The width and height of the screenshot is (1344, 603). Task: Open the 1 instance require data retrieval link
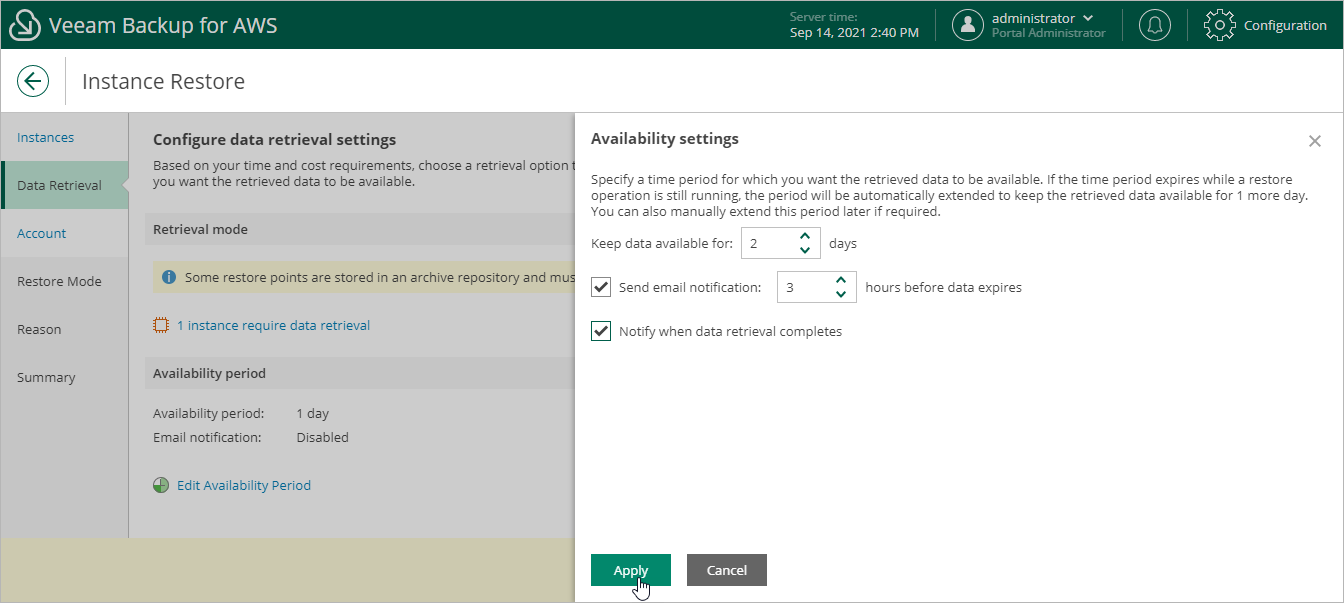pyautogui.click(x=273, y=325)
